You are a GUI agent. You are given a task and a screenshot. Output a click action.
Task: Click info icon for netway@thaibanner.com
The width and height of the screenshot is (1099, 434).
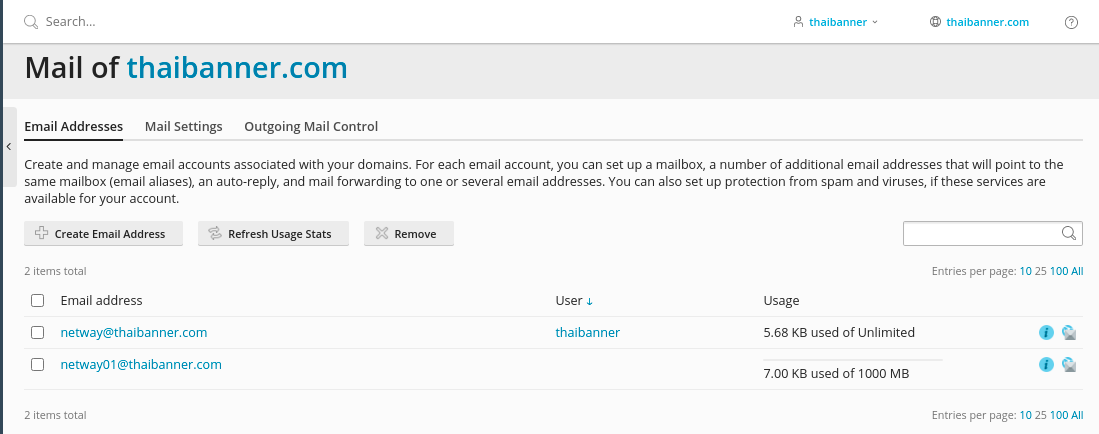1046,333
